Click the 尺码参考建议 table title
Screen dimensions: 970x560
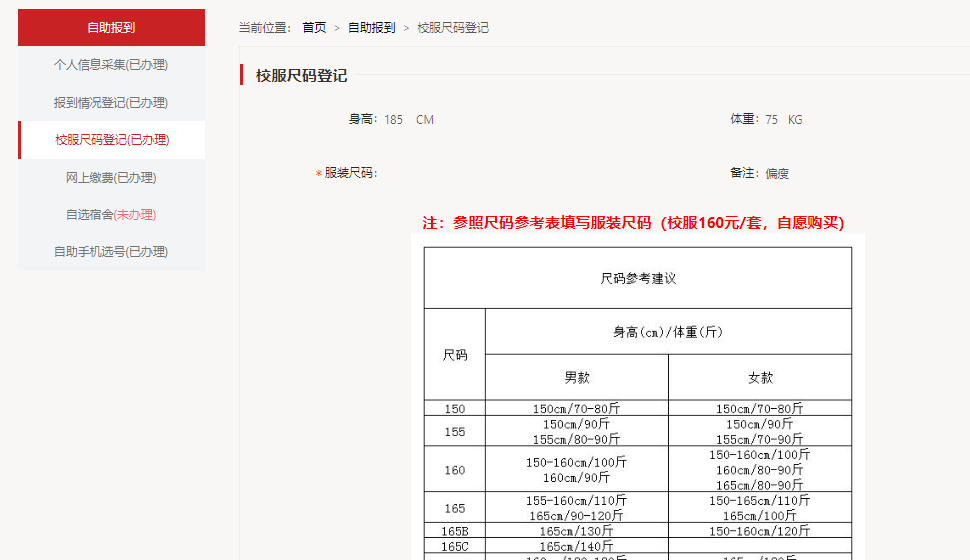[638, 278]
